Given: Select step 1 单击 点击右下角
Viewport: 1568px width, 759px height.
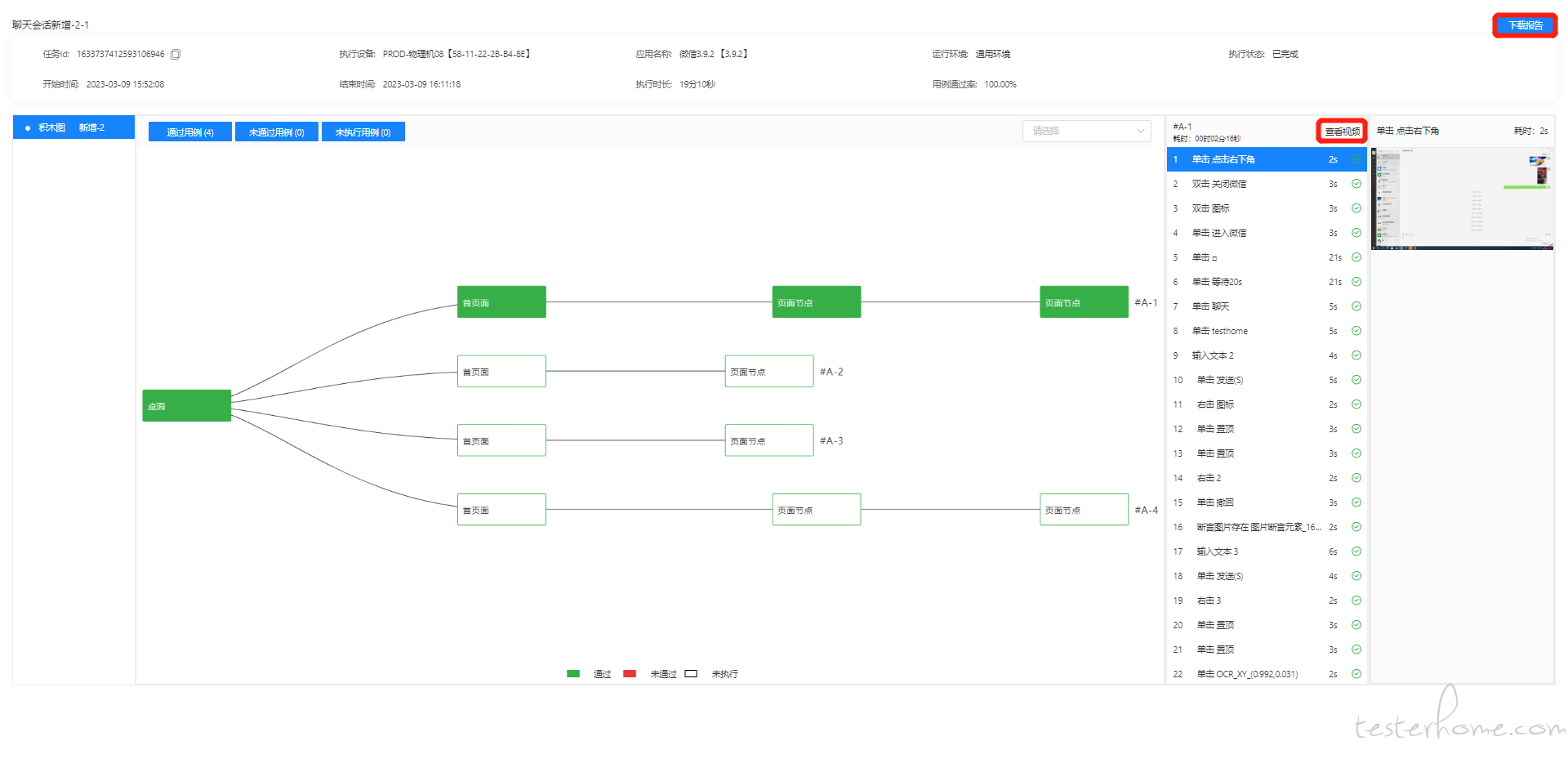Looking at the screenshot, I should (1267, 159).
